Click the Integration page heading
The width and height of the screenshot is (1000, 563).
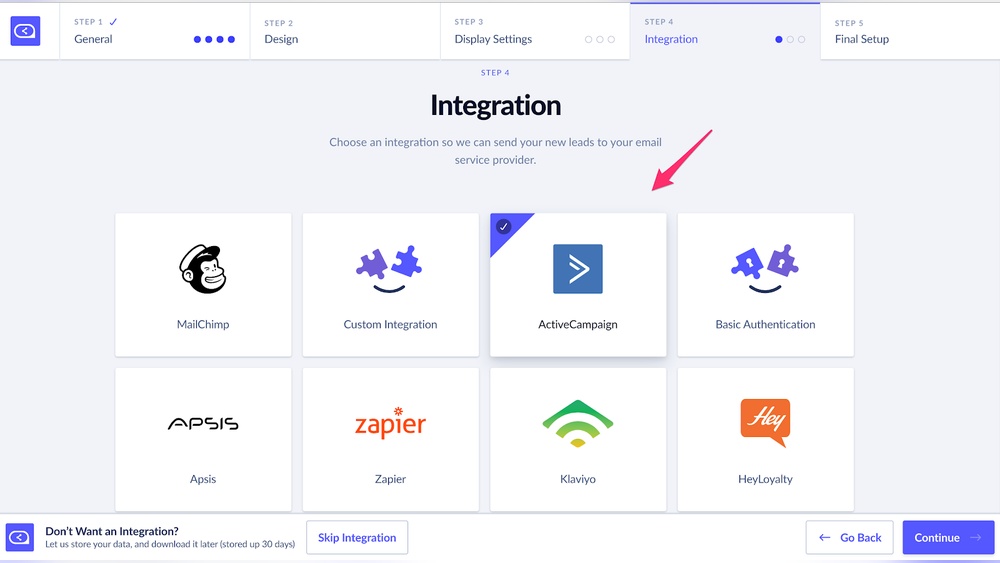pos(496,106)
